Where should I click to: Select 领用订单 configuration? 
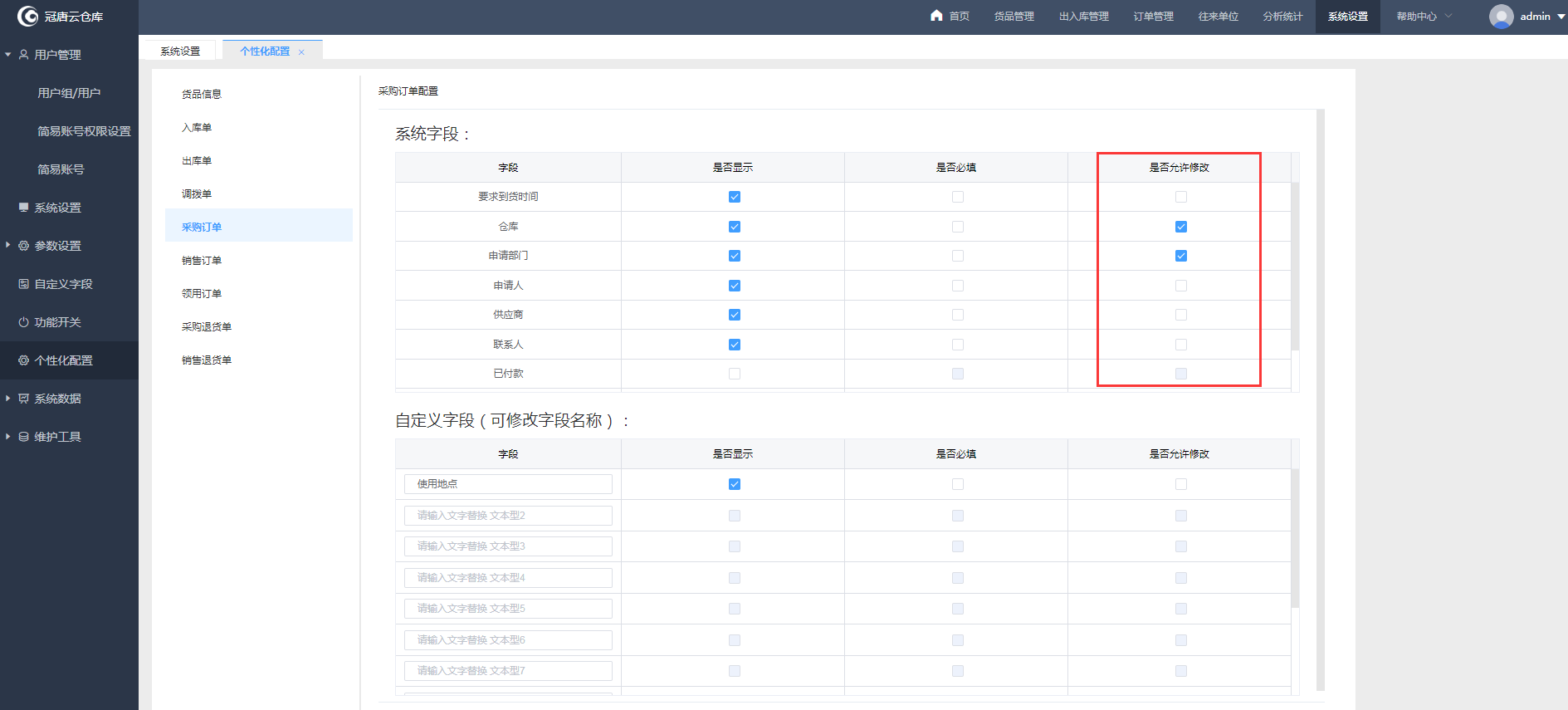259,293
